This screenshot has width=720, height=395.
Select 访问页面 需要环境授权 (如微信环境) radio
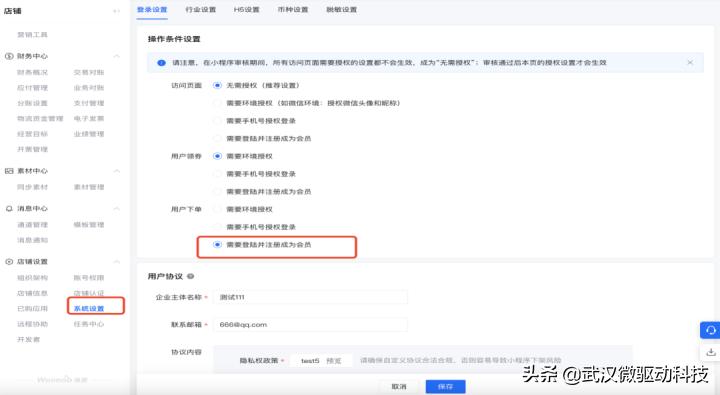[217, 103]
